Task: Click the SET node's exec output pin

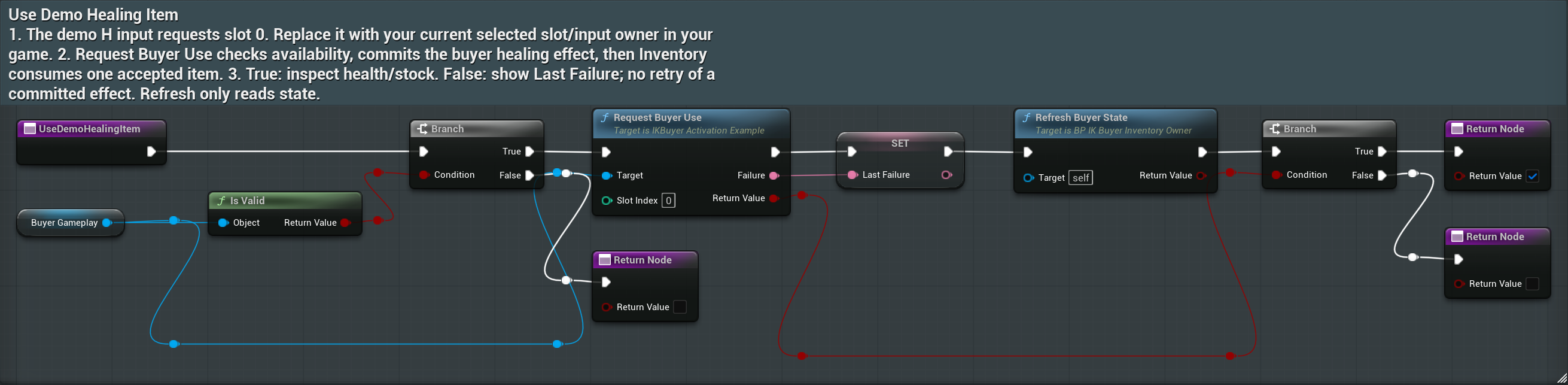Action: pos(948,151)
